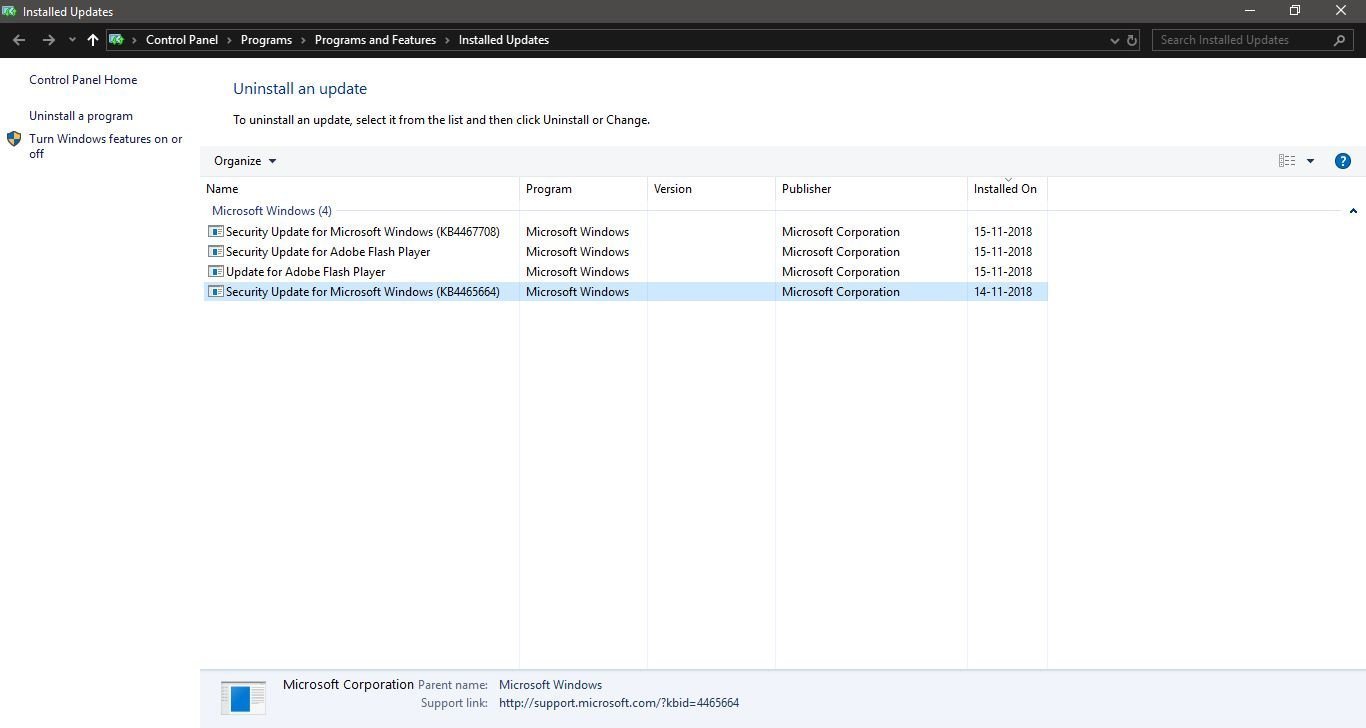Click the Control Panel icon in address bar

(116, 40)
